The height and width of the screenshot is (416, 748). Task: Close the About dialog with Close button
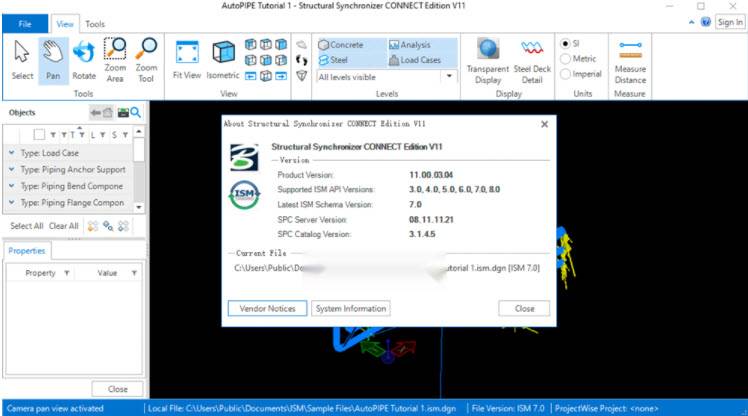pos(524,309)
